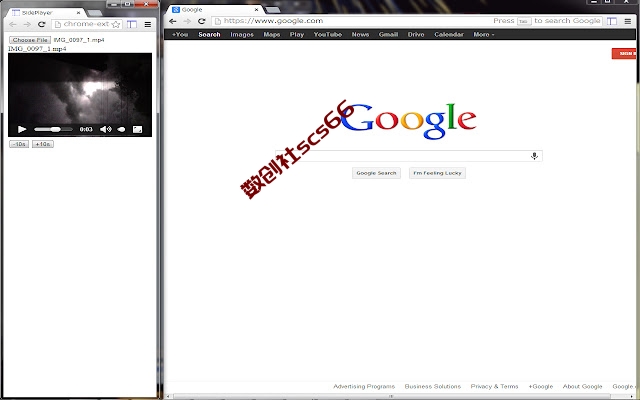Open Chrome menu in Google window
The height and width of the screenshot is (400, 640).
pos(628,21)
